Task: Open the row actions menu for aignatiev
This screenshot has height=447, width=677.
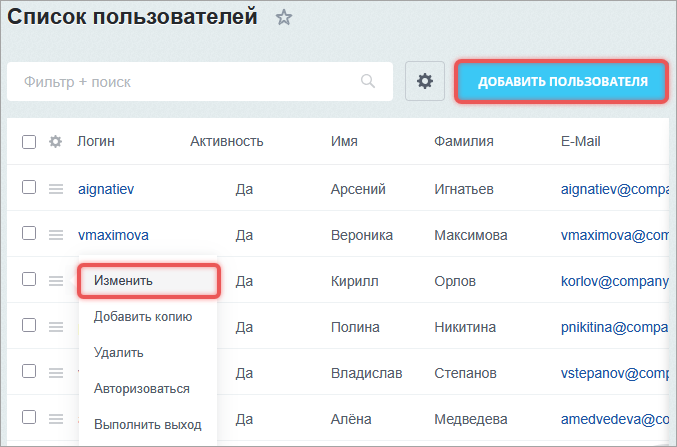Action: [x=56, y=189]
